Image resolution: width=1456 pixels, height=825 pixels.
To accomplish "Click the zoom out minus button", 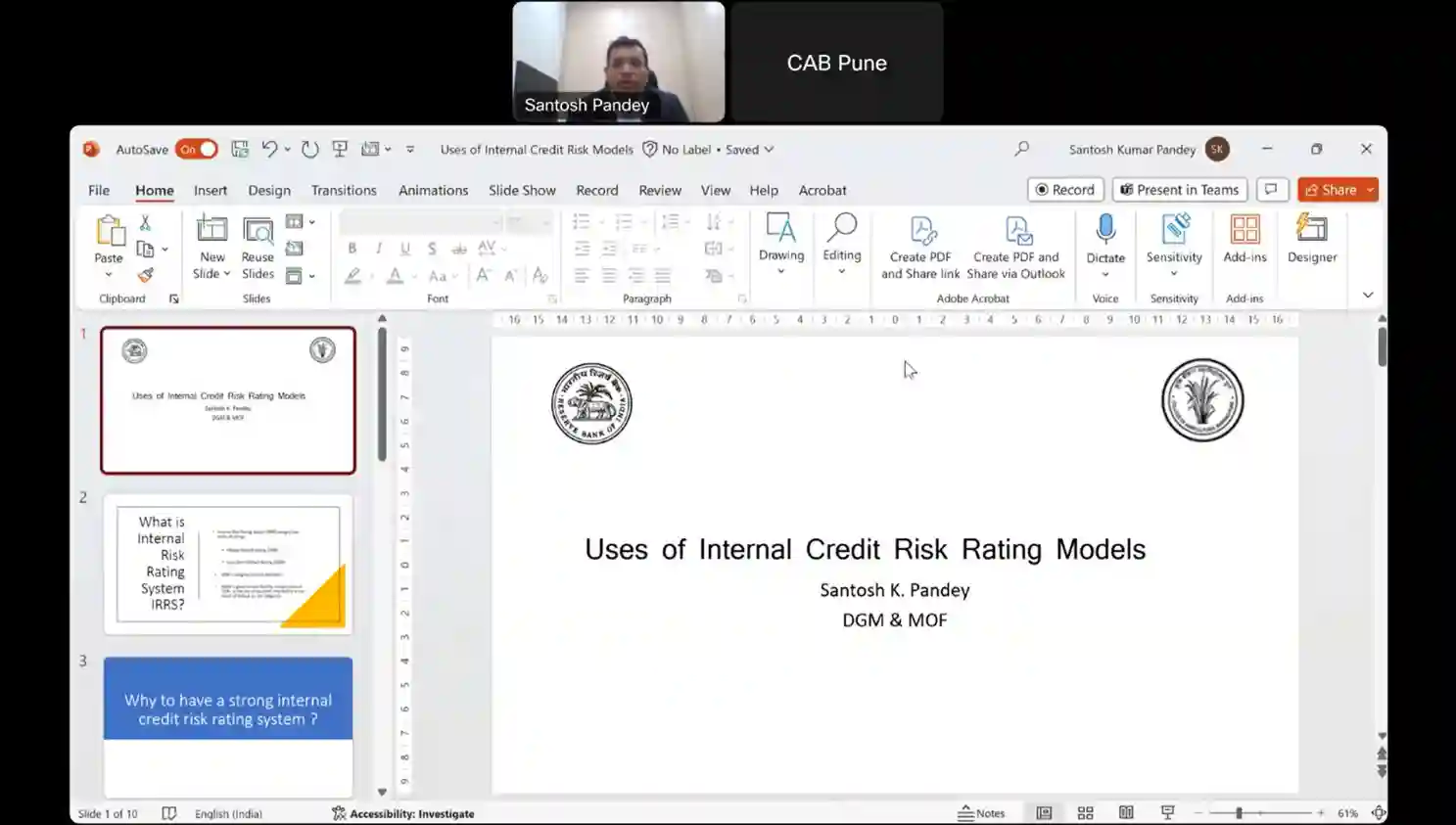I will point(1198,813).
